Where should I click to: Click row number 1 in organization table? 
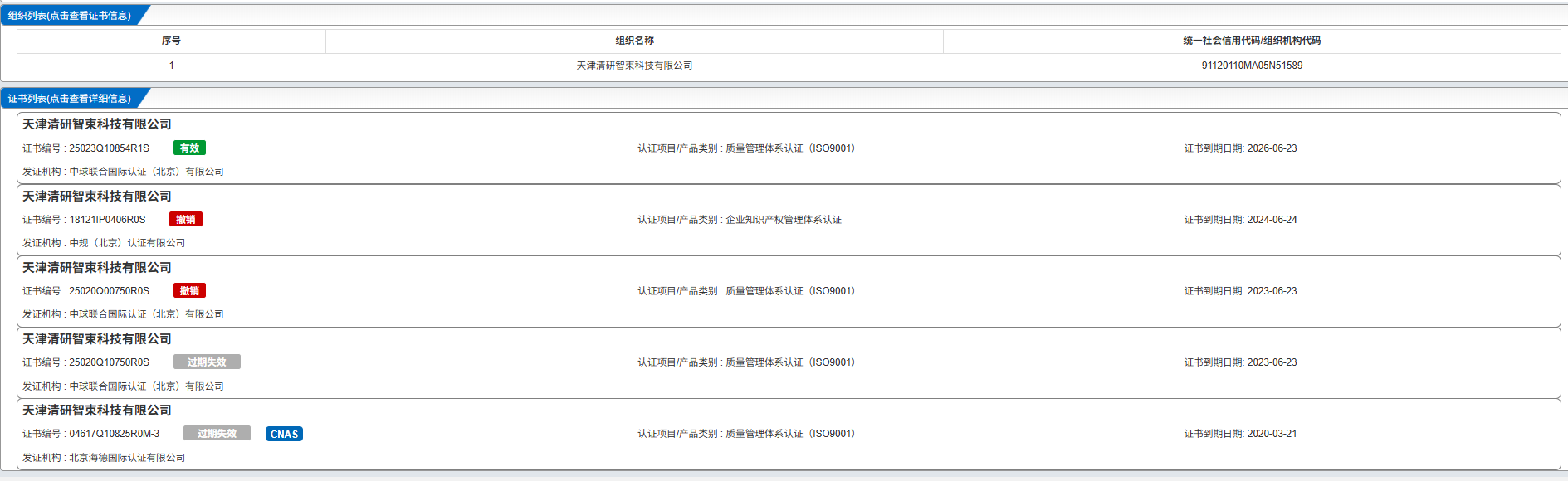[171, 66]
